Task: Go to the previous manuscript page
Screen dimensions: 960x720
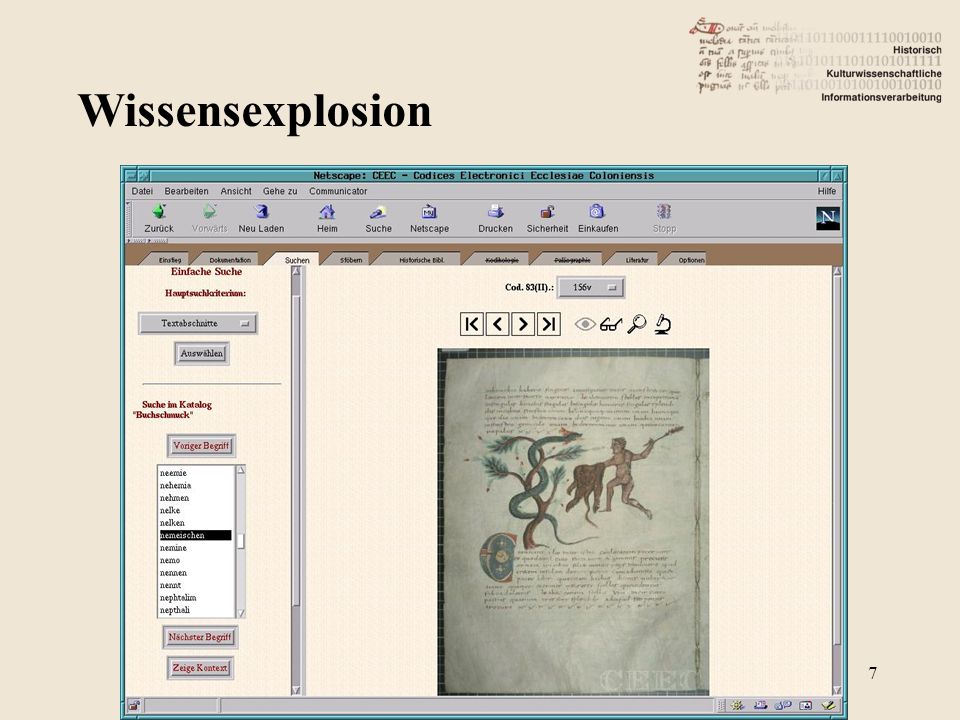Action: [497, 324]
